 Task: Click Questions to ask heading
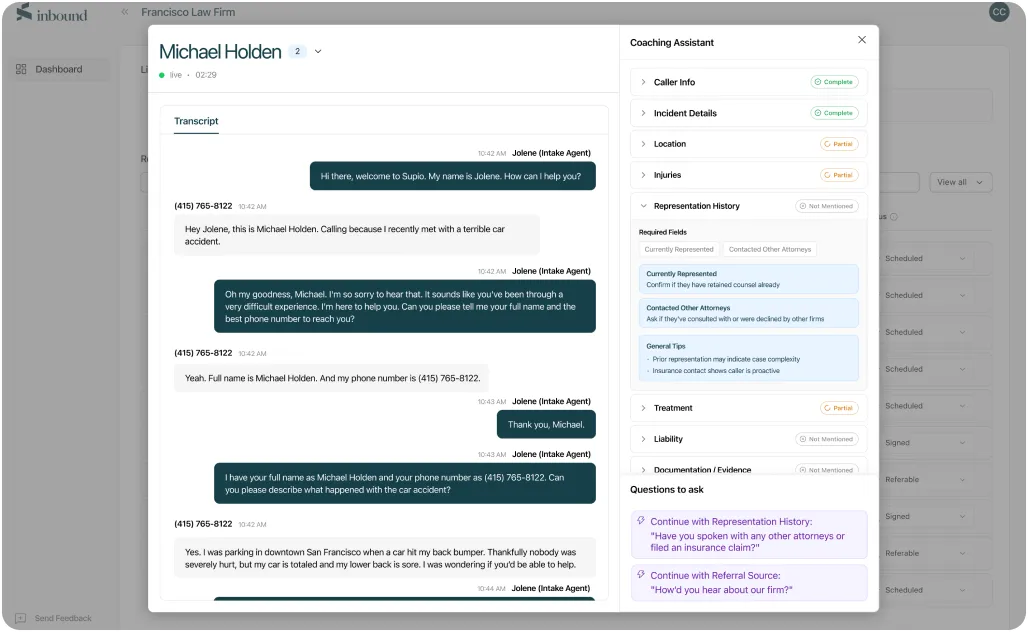pos(667,489)
